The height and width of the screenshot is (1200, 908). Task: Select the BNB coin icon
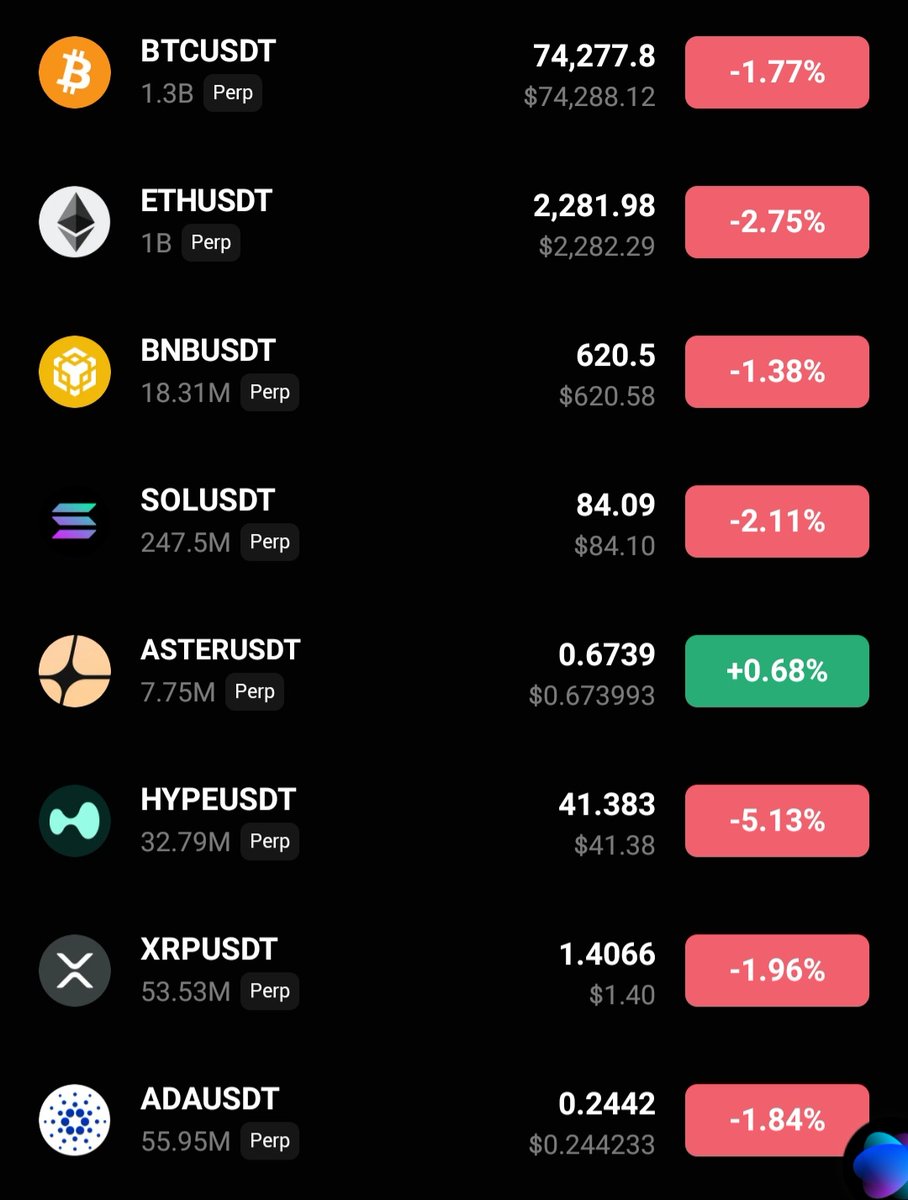coord(72,372)
